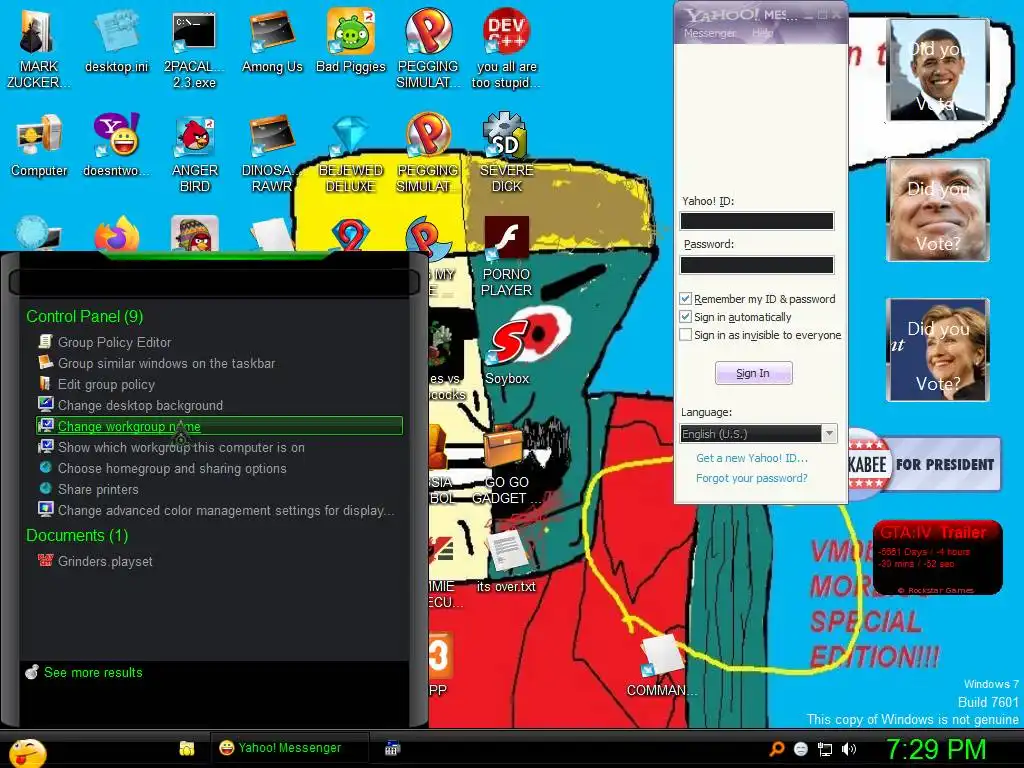Click the 'Control Panel (9)' group header
The height and width of the screenshot is (768, 1024).
85,316
